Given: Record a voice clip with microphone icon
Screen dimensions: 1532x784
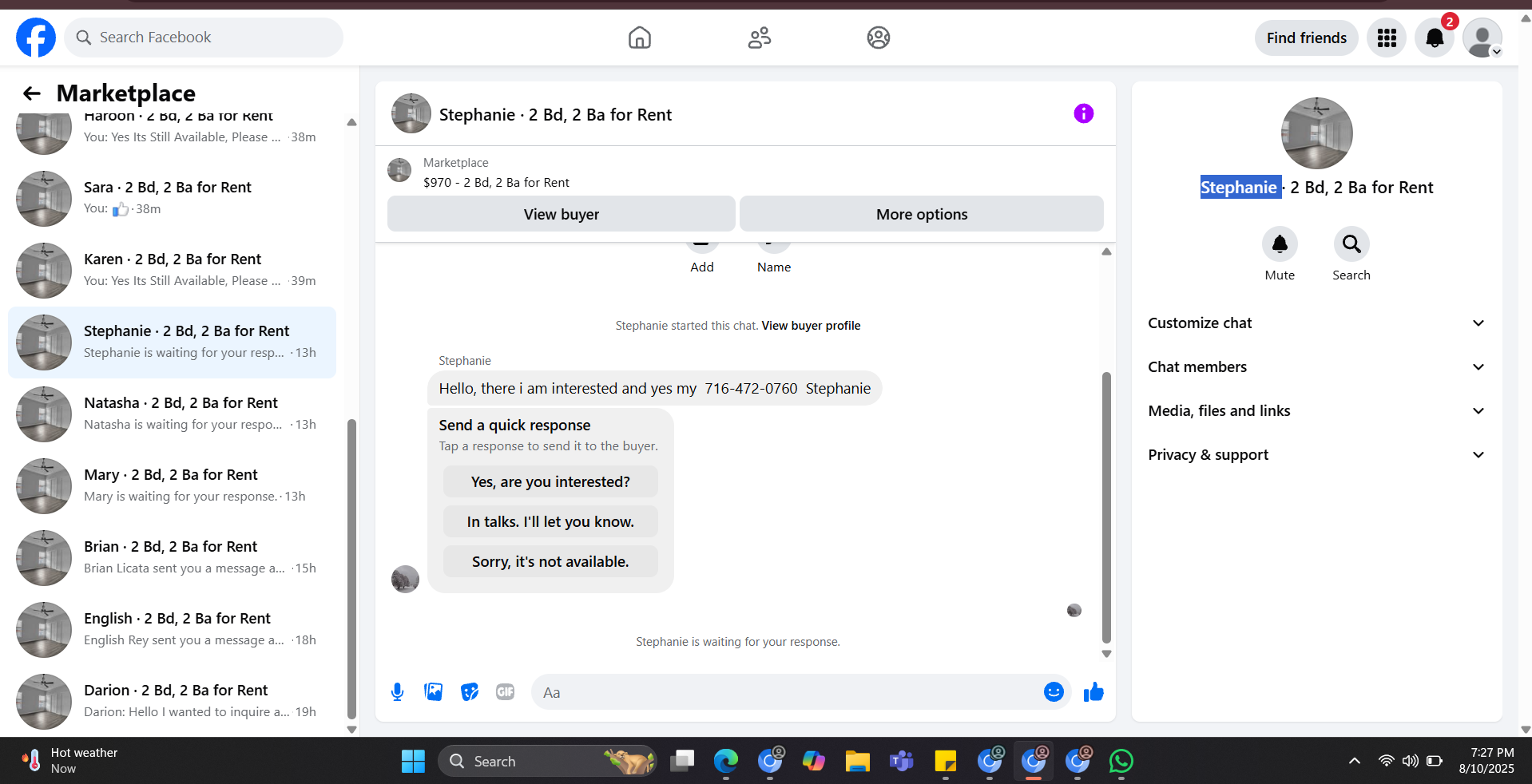Looking at the screenshot, I should (x=397, y=692).
